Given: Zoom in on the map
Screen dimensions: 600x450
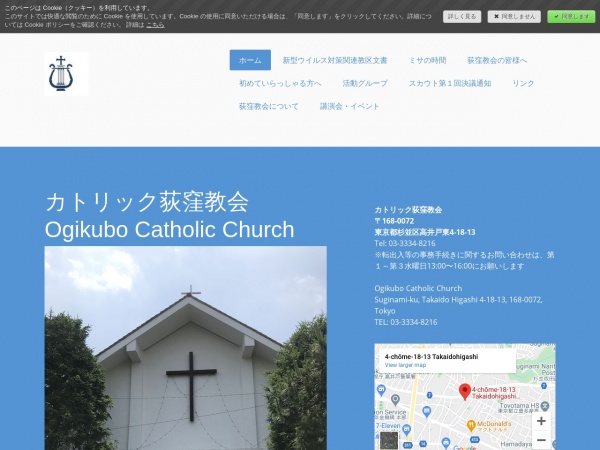Looking at the screenshot, I should point(541,421).
